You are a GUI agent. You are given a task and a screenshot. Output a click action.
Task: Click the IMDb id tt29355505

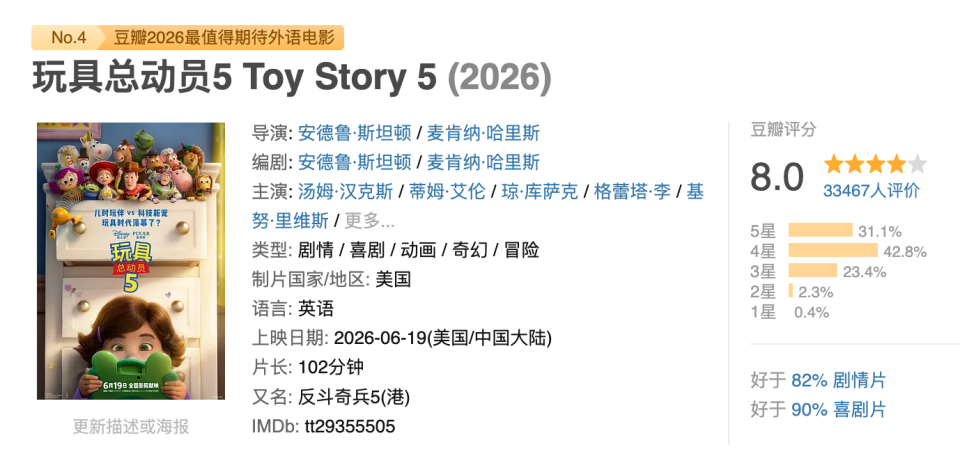[x=350, y=426]
